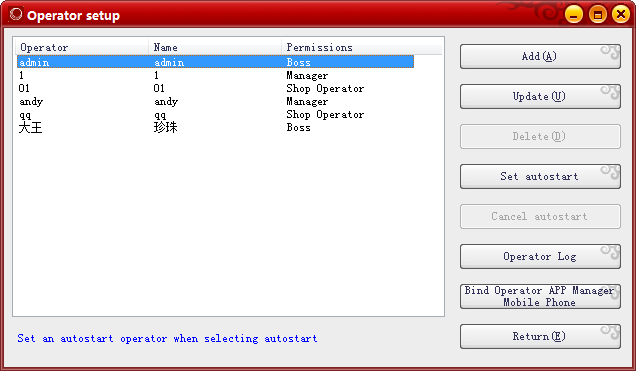Click the name cell 珍珠
Screen dimensions: 636x371
point(165,128)
